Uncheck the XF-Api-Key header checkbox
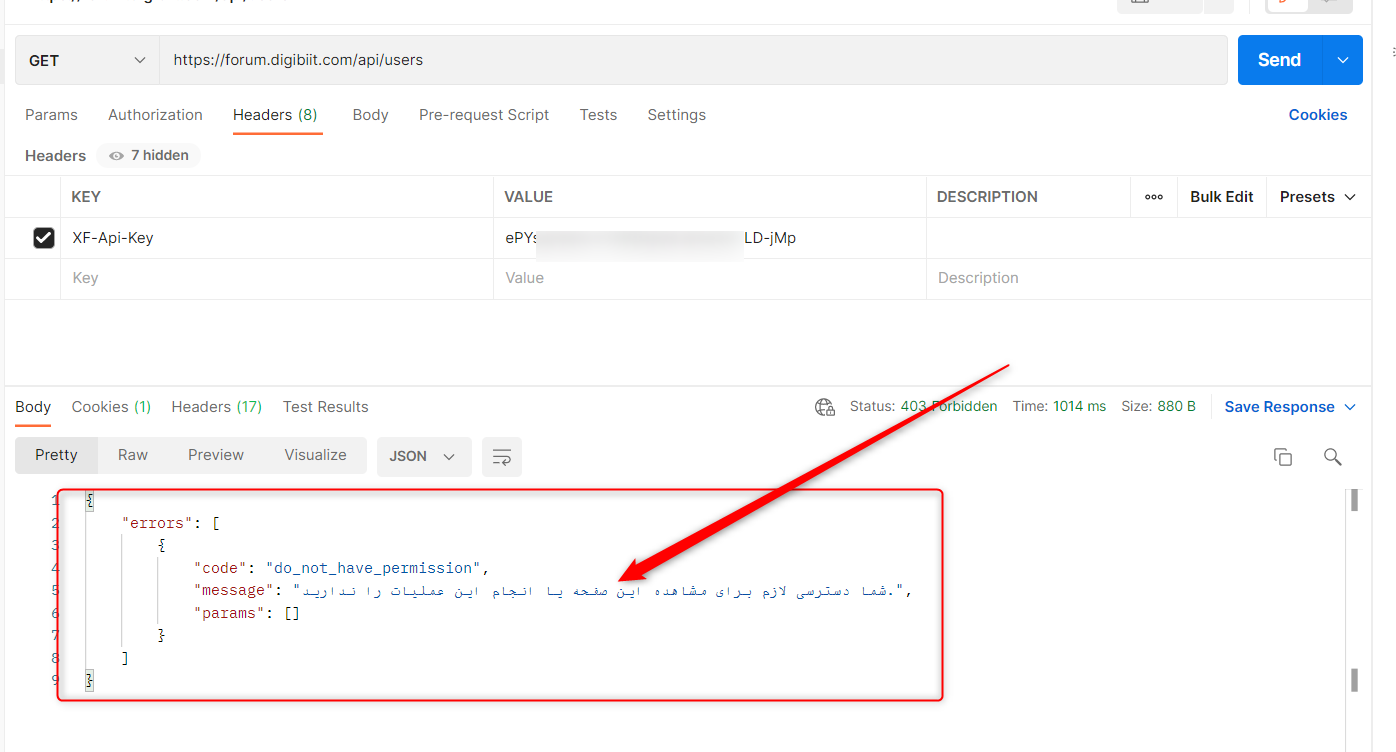 pos(44,238)
